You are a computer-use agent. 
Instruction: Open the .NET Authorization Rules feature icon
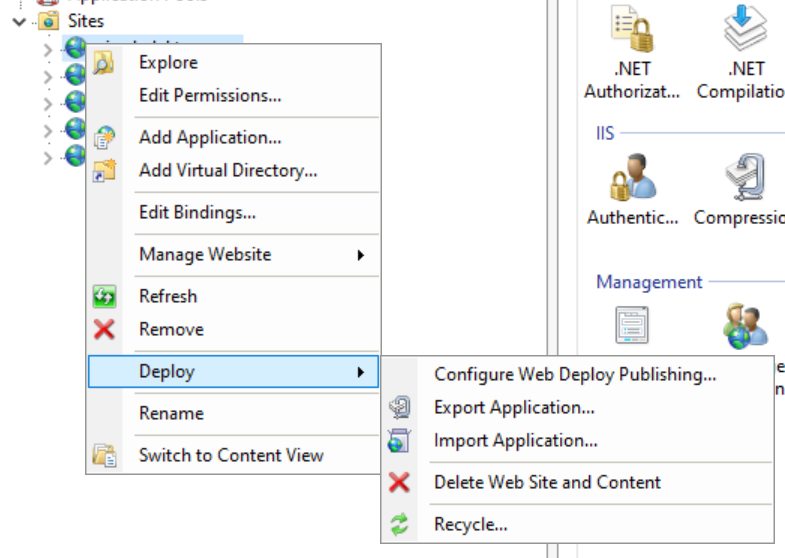[631, 30]
